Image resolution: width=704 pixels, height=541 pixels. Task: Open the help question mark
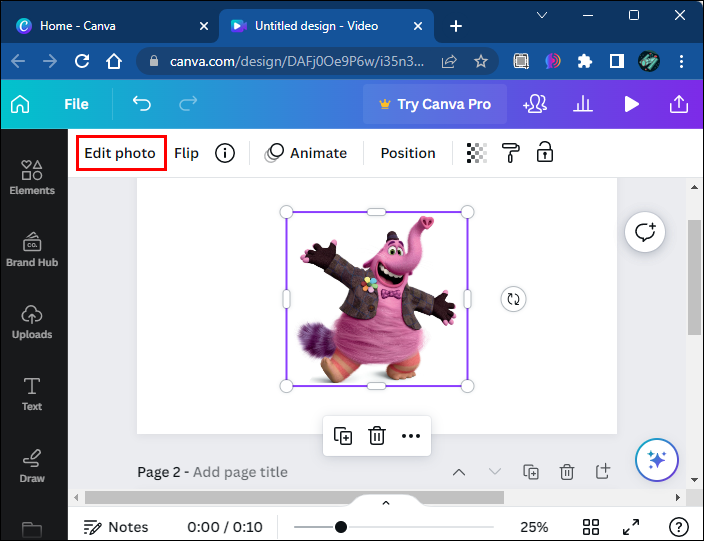[678, 527]
